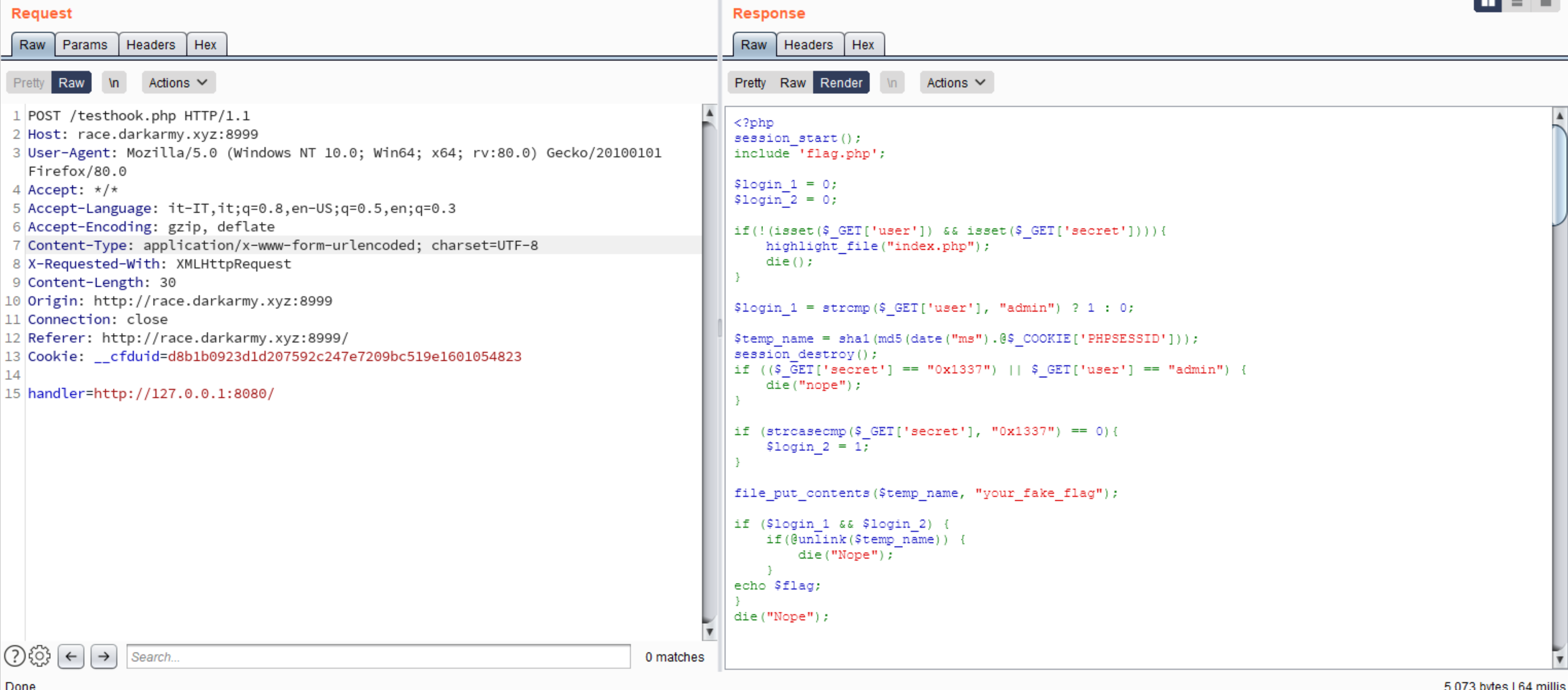Viewport: 1568px width, 690px height.
Task: Click the $temp_name = sha1(md5(...)) line
Action: 966,338
